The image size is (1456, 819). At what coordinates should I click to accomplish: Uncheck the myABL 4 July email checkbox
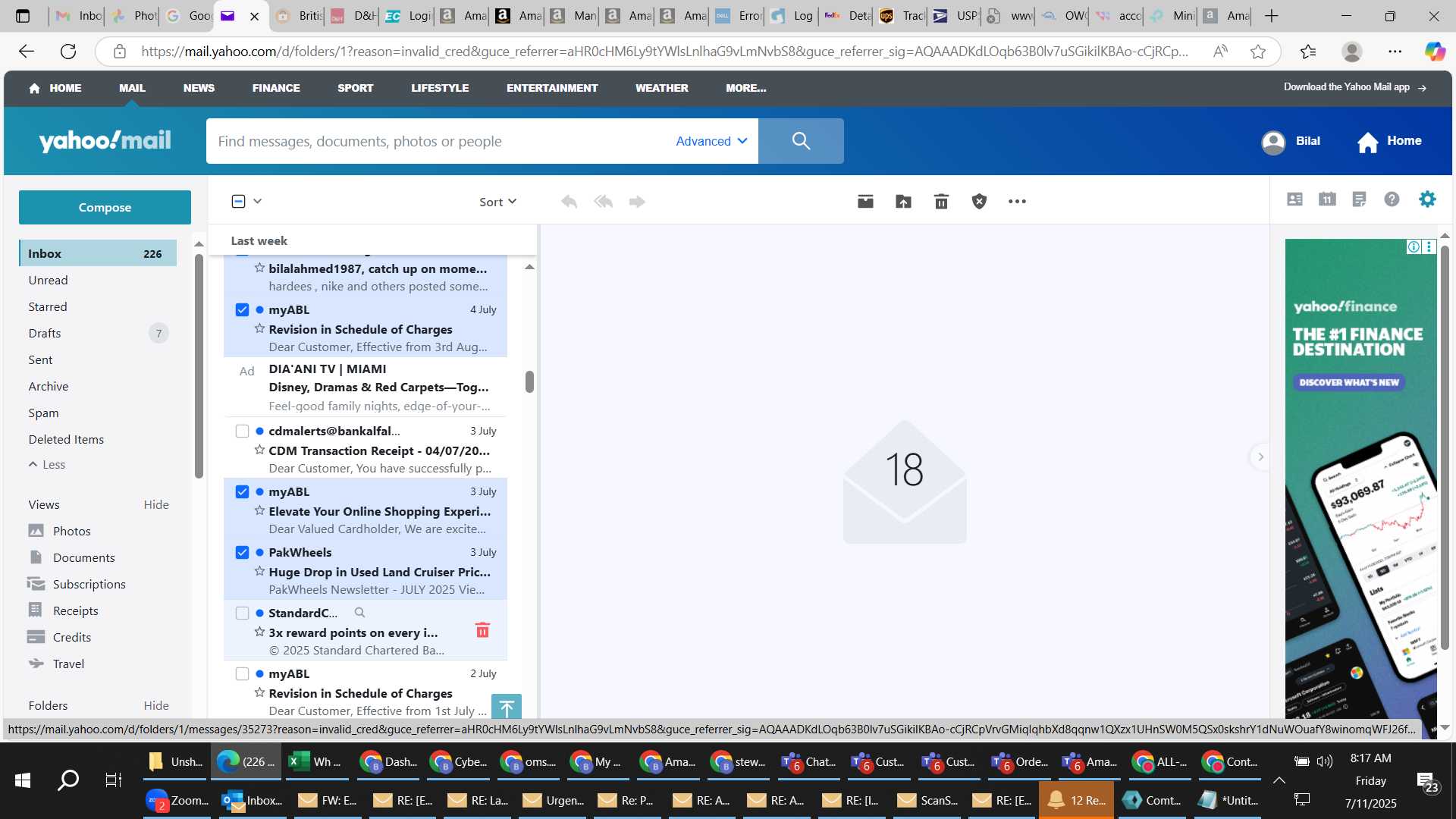(x=242, y=309)
